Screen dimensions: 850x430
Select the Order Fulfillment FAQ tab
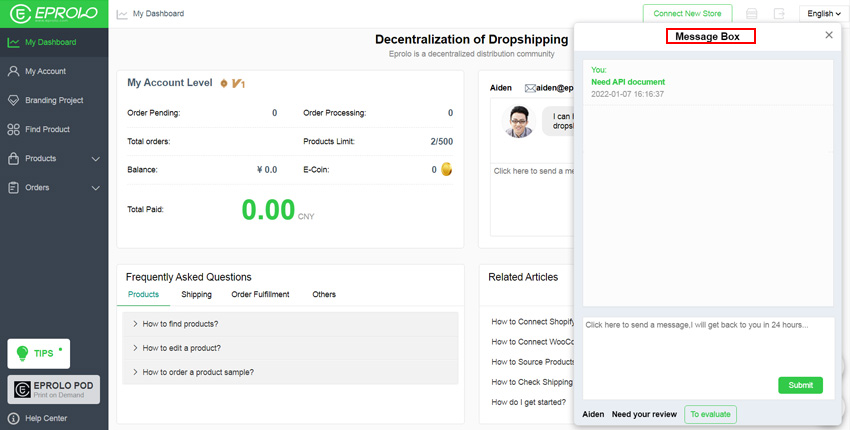point(260,294)
